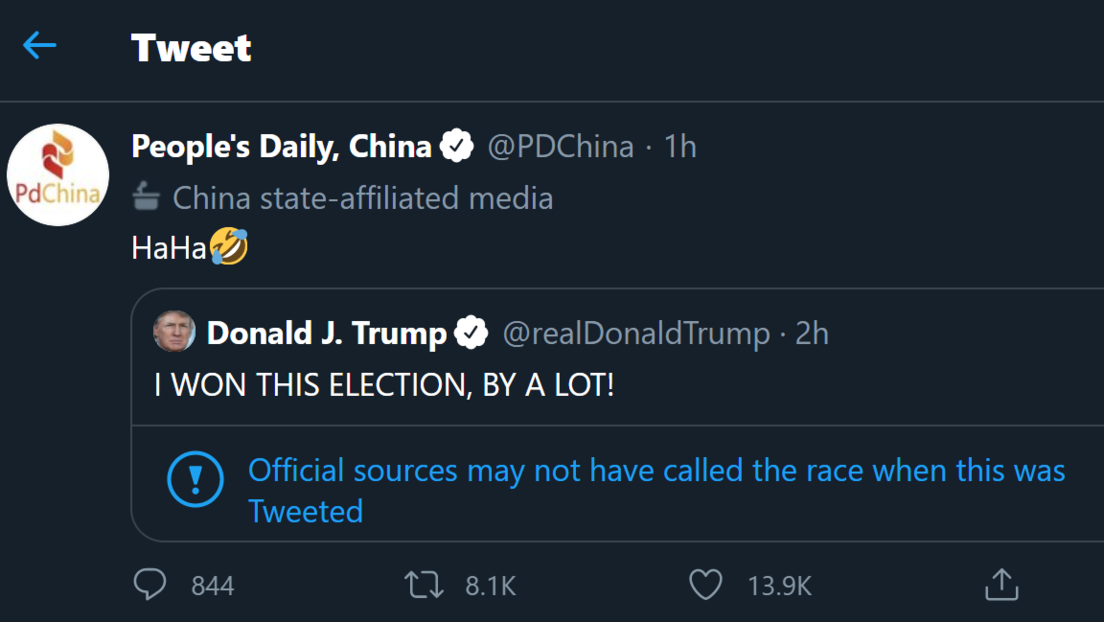This screenshot has height=622, width=1104.
Task: Select the Tweet header title
Action: click(192, 46)
